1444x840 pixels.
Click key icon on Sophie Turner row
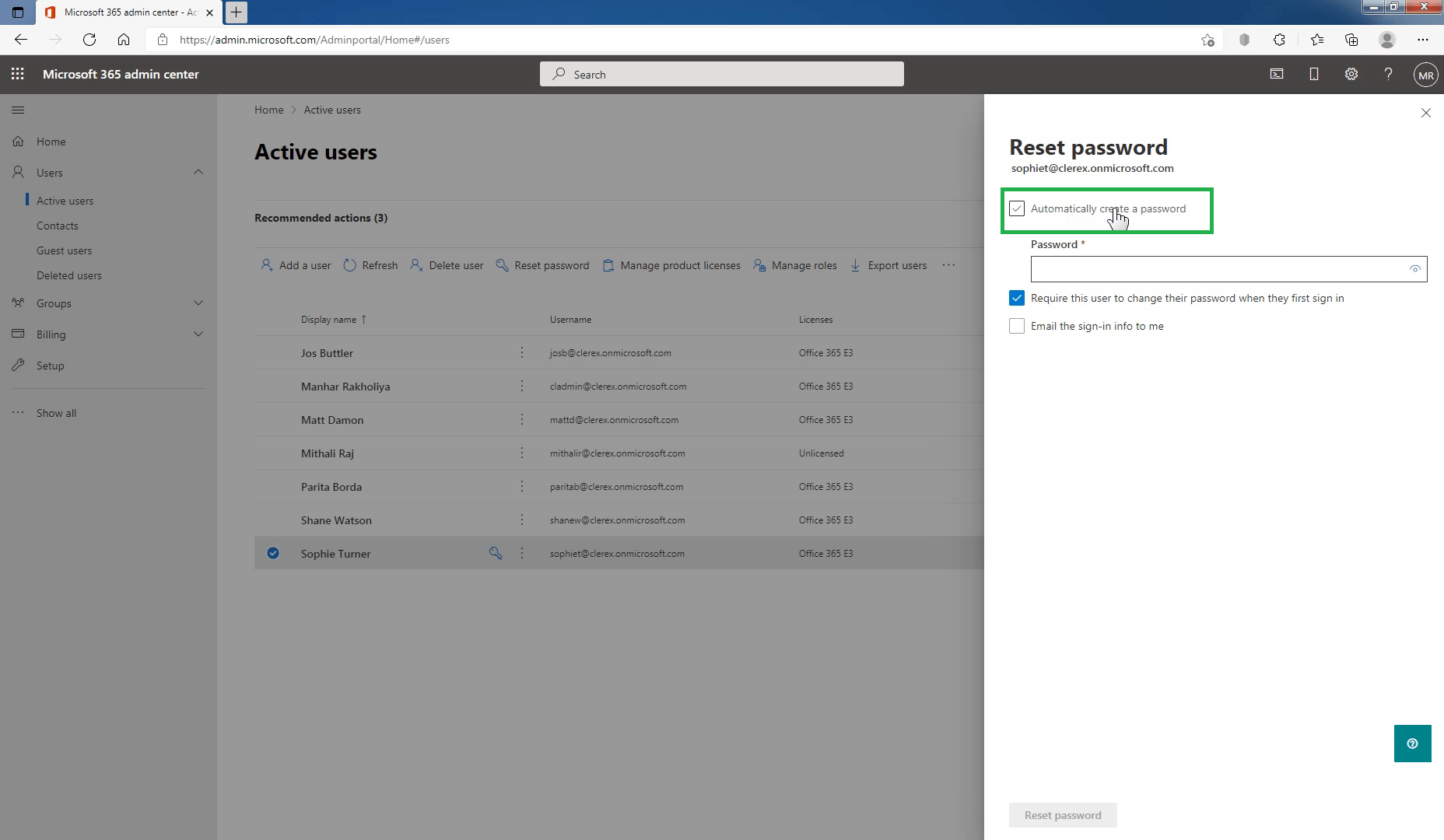[495, 553]
